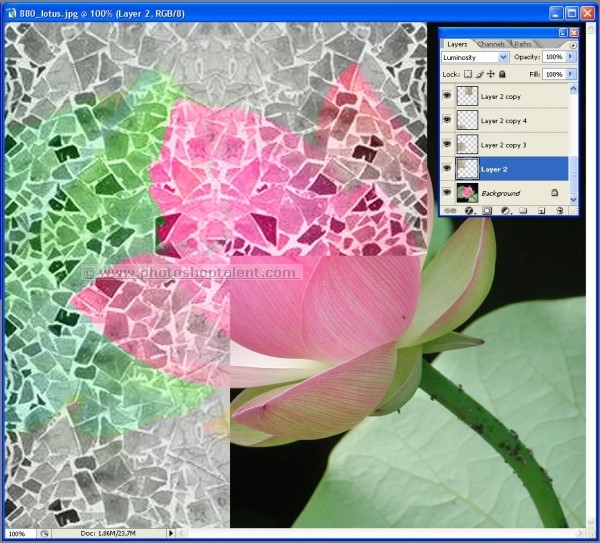The width and height of the screenshot is (600, 543).
Task: Select the Layer 2 layer name
Action: pyautogui.click(x=494, y=169)
